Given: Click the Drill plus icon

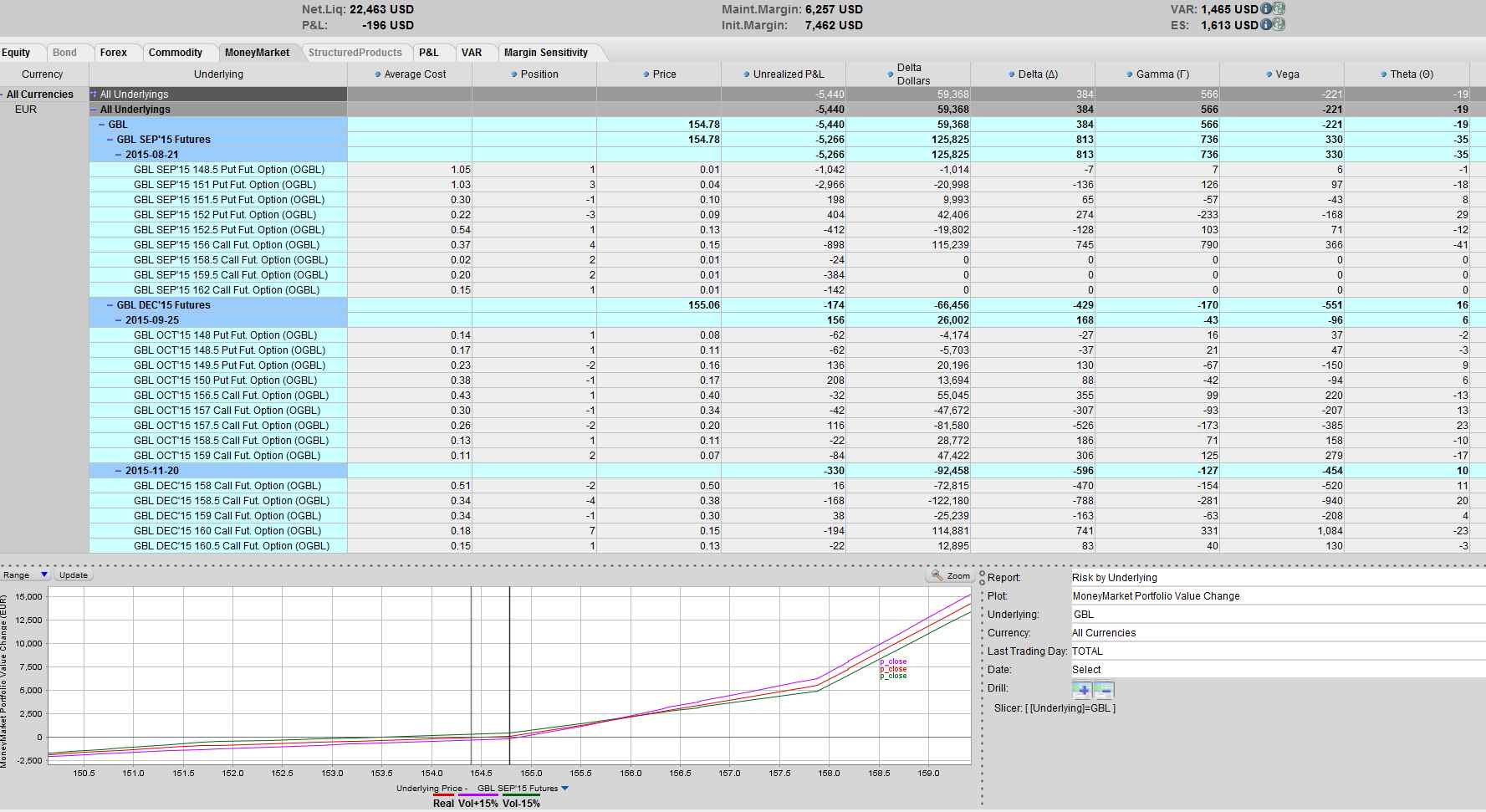Looking at the screenshot, I should coord(1083,690).
